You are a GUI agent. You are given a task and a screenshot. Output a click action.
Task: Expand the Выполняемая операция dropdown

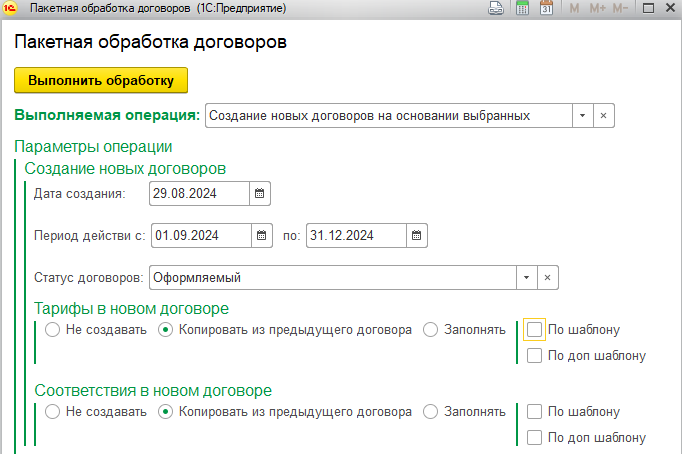pos(582,116)
